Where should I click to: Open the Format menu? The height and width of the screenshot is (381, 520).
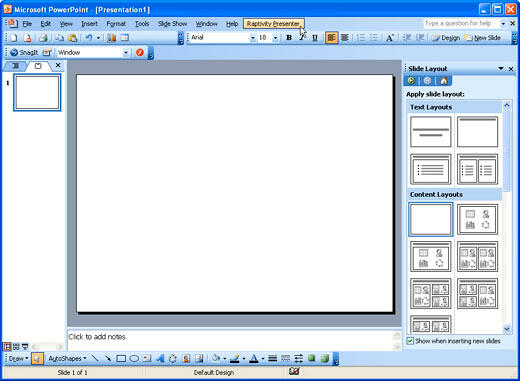point(116,24)
